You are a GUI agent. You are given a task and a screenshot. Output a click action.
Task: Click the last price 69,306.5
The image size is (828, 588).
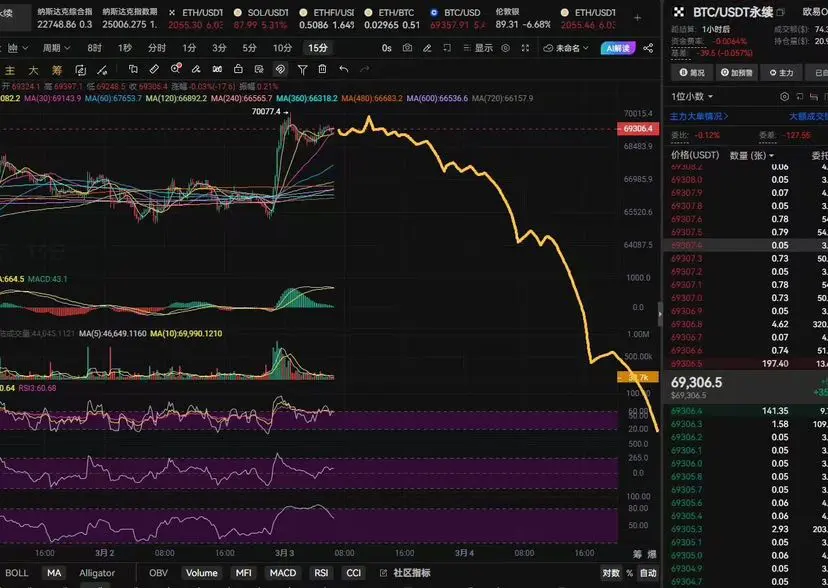[x=697, y=383]
